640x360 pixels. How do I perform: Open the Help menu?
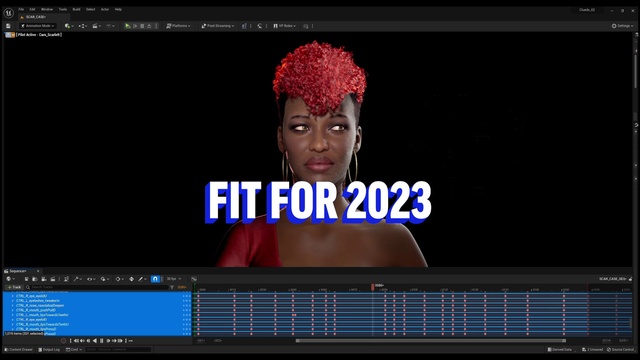tap(118, 9)
